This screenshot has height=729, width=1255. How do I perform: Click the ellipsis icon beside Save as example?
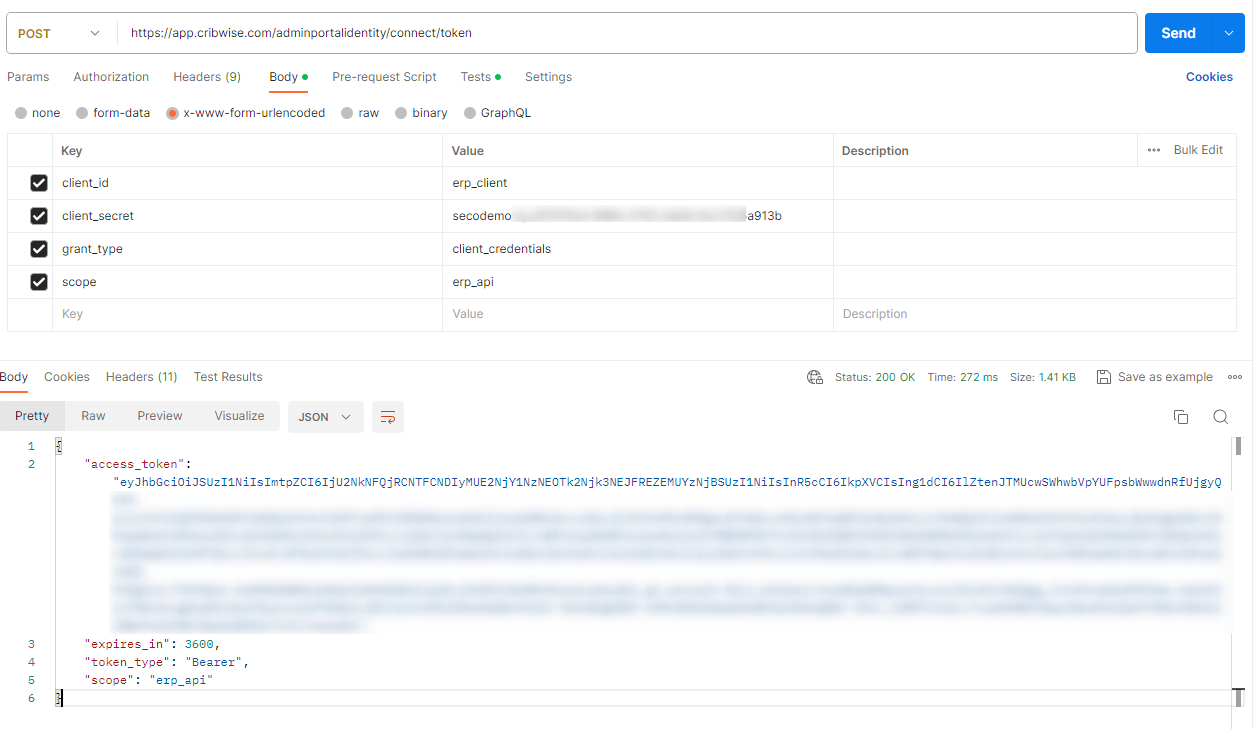point(1234,377)
